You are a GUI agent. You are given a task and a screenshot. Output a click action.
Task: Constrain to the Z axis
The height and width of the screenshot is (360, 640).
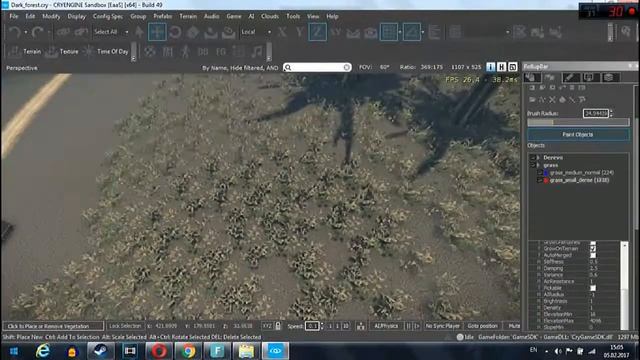pyautogui.click(x=318, y=32)
